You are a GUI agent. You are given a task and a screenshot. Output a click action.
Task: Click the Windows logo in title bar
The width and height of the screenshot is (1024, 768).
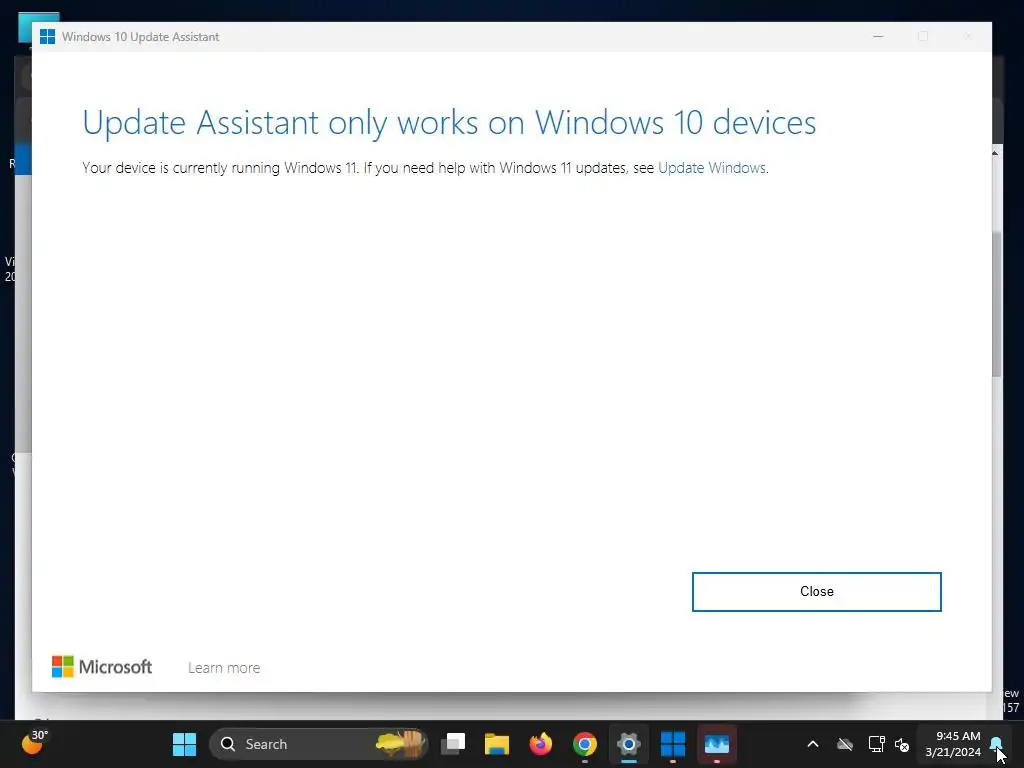(x=48, y=37)
